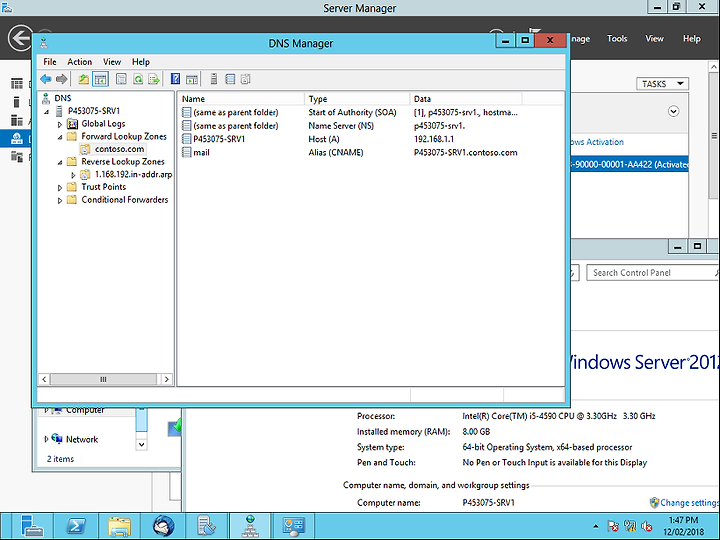Open the TASKS dropdown in Server Manager
The width and height of the screenshot is (720, 540).
pos(662,84)
